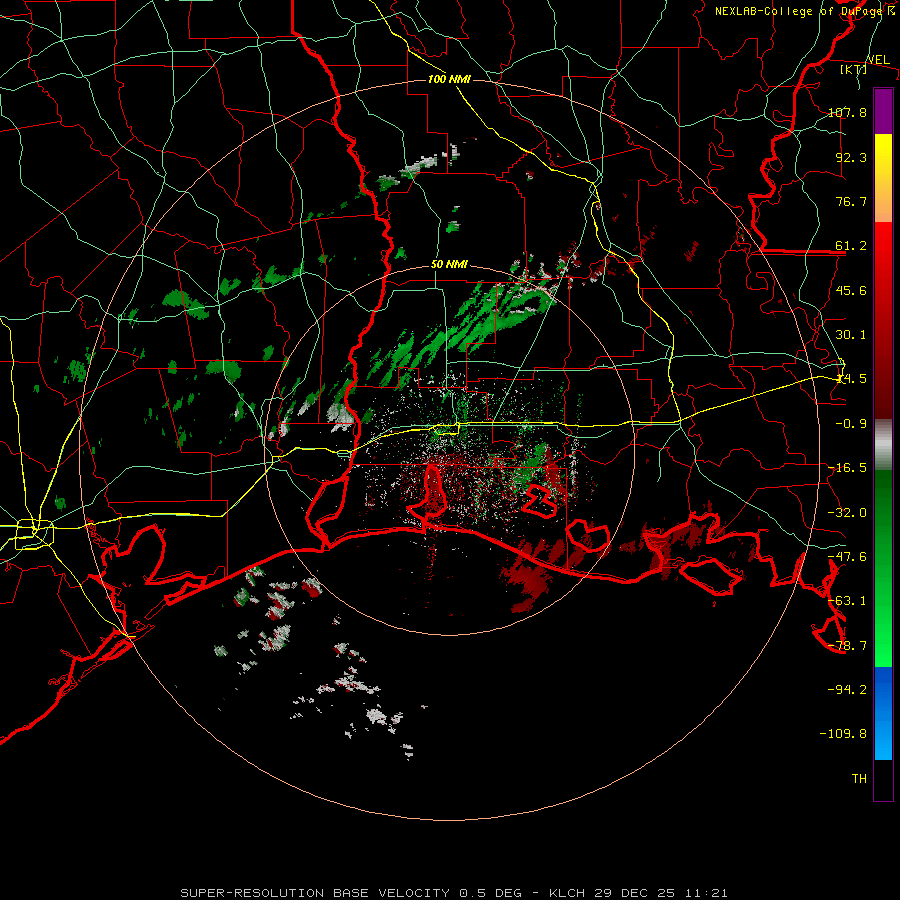
Task: Select the 30.1 scale value
Action: 851,335
